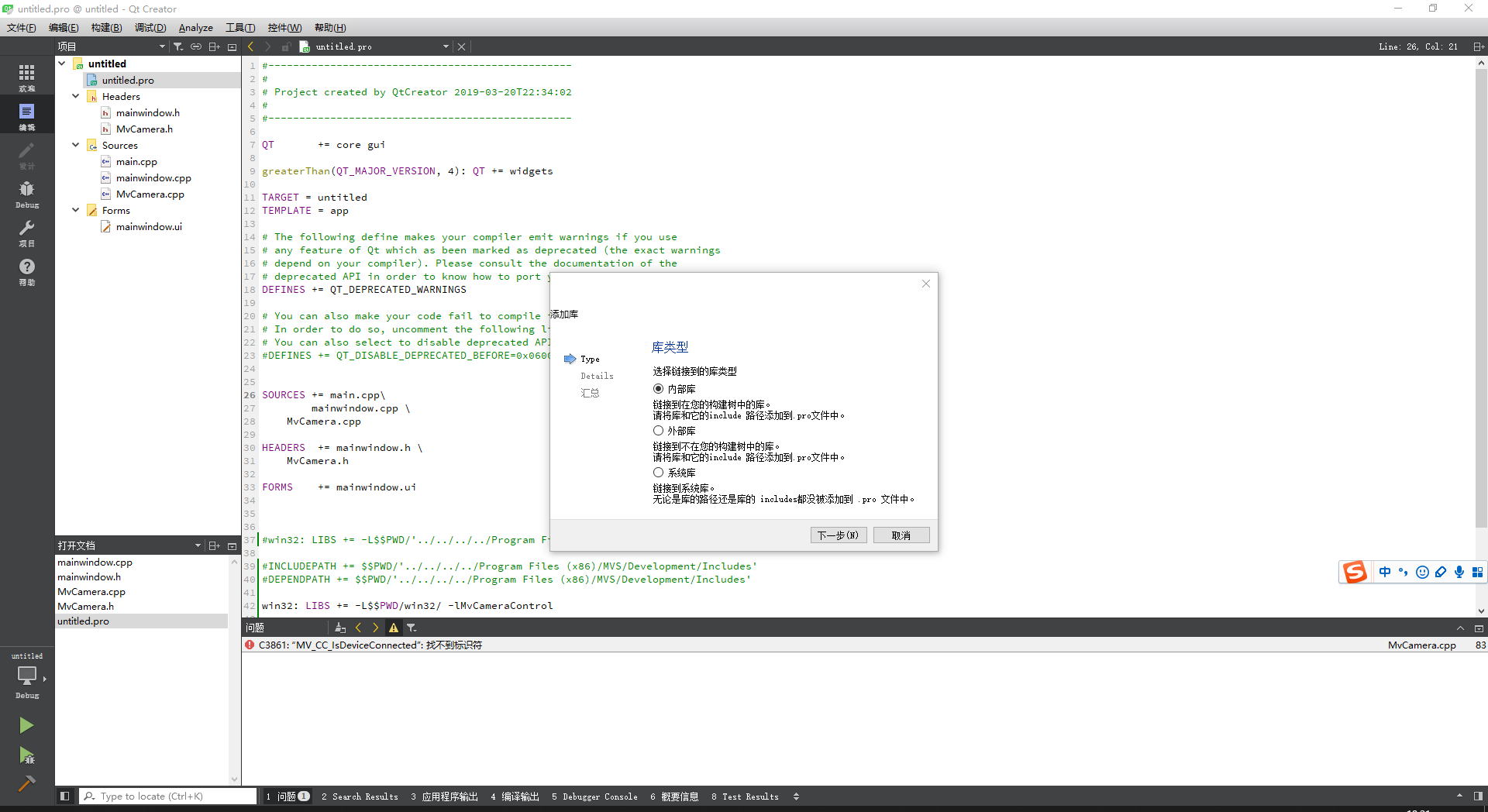Collapse the Headers folder
Screen dimensions: 1488x812
76,96
